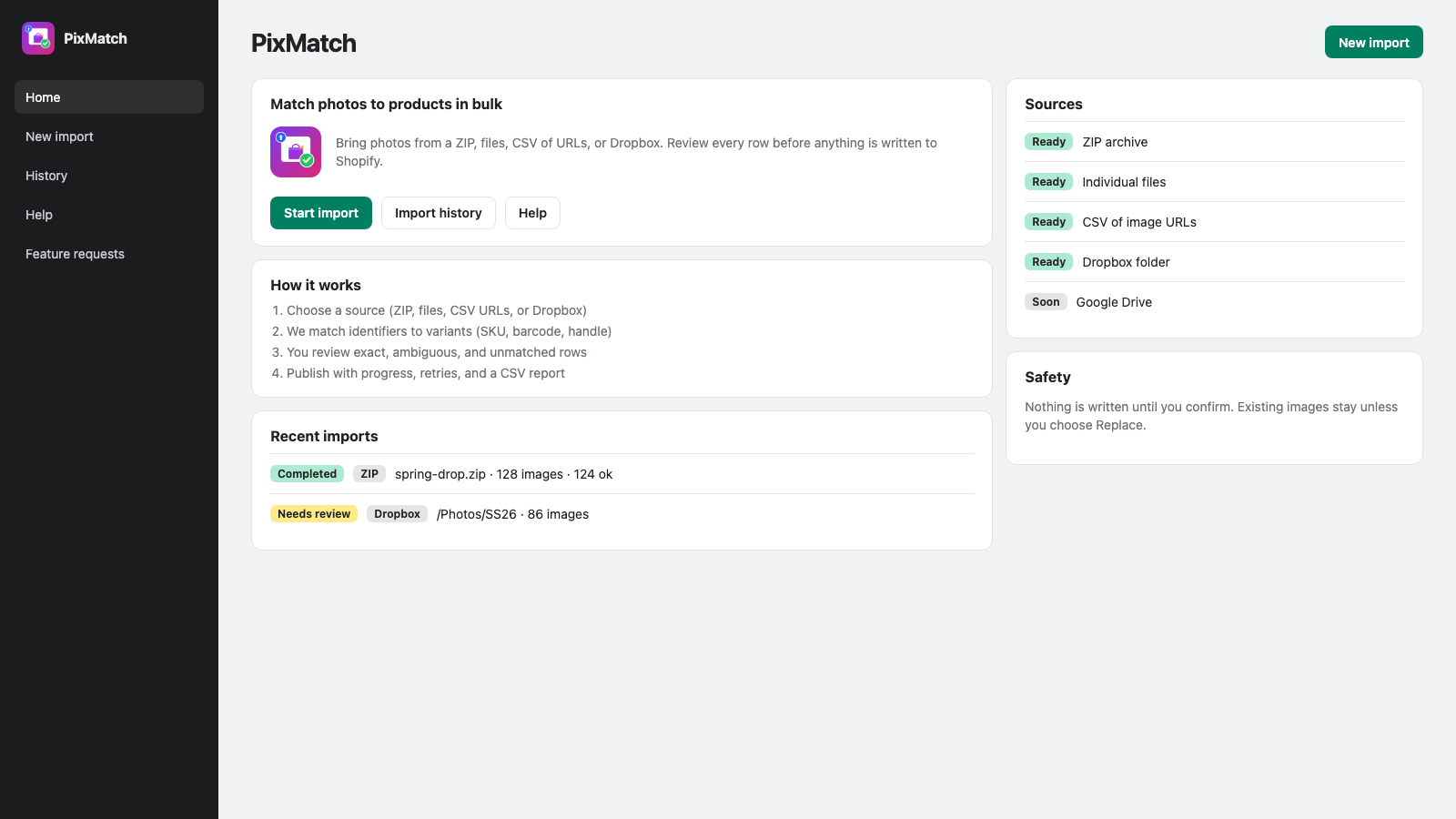Click the PixMatch page title heading
The image size is (1456, 819).
point(304,43)
